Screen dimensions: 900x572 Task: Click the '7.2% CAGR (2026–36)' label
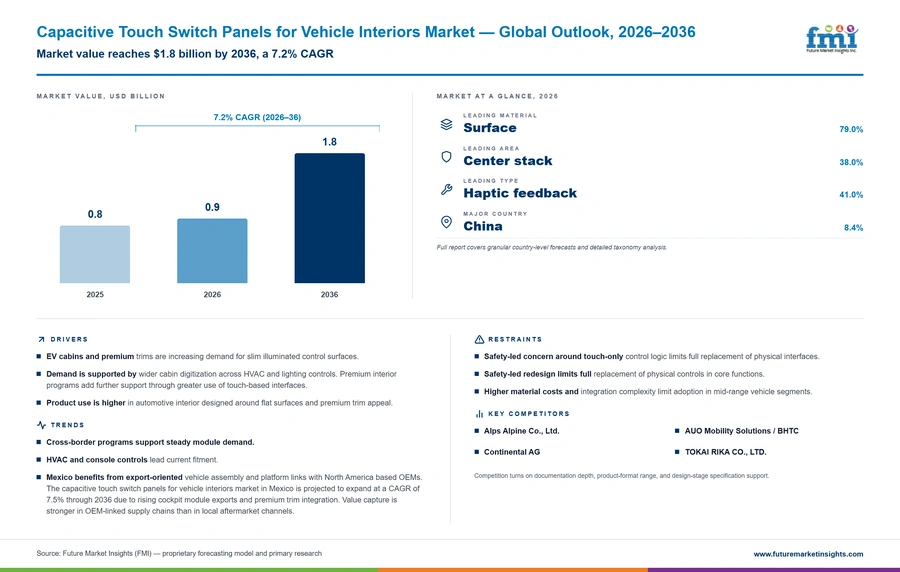point(257,117)
